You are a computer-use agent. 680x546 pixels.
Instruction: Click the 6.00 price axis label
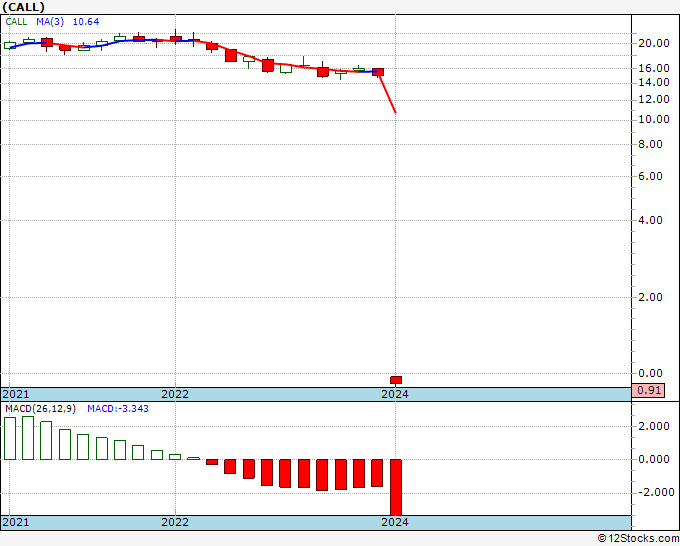point(651,176)
